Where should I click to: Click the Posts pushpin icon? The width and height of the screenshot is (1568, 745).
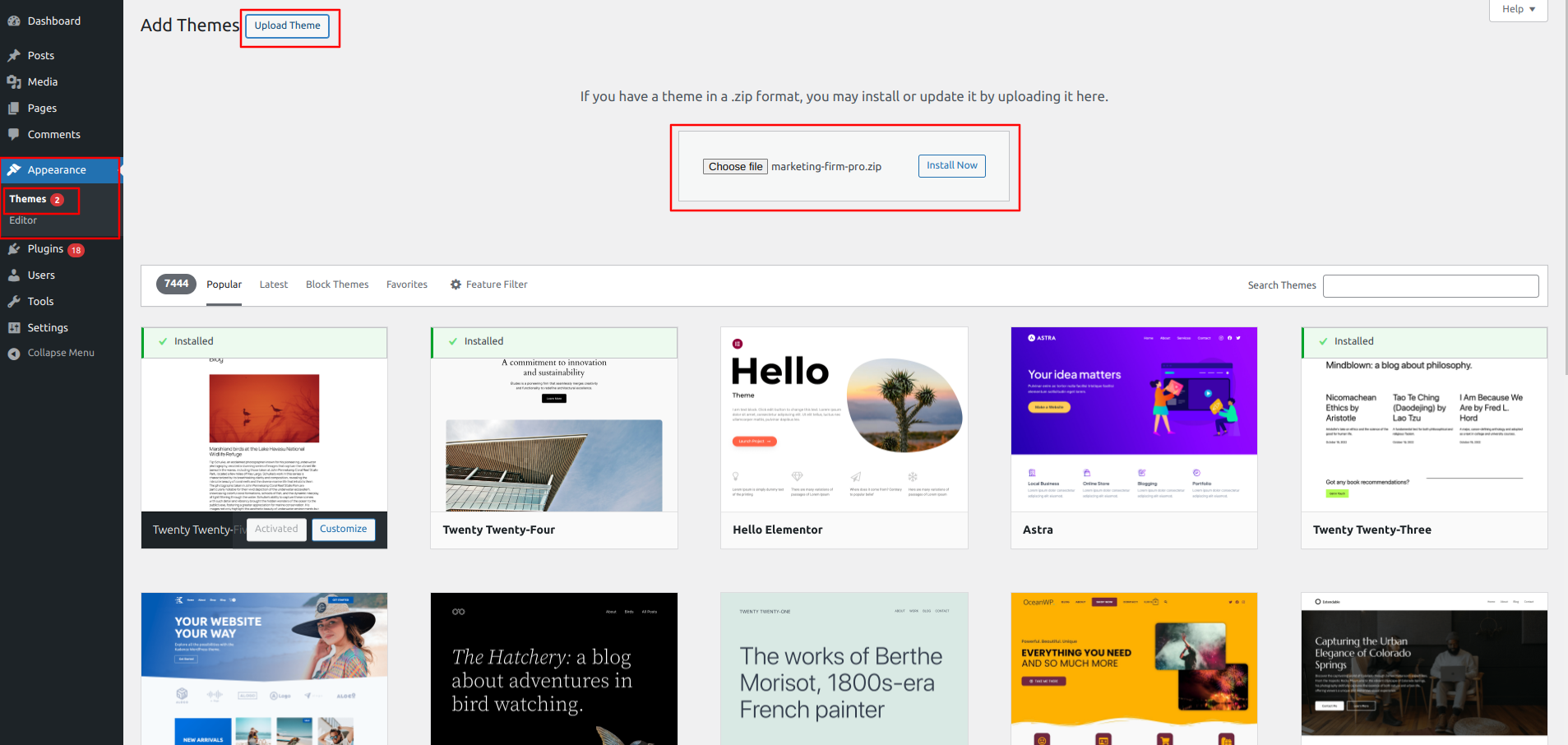[x=14, y=56]
